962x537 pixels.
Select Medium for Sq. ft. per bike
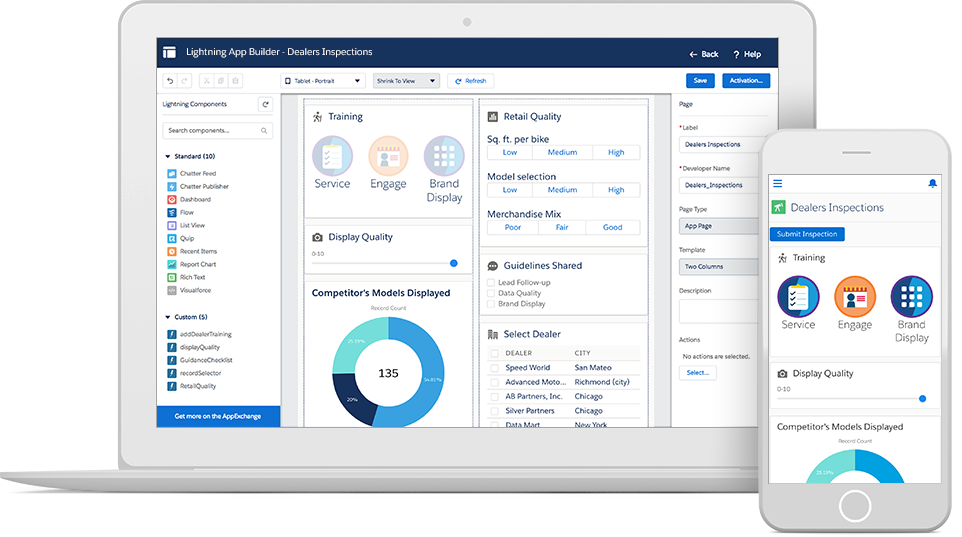(562, 152)
